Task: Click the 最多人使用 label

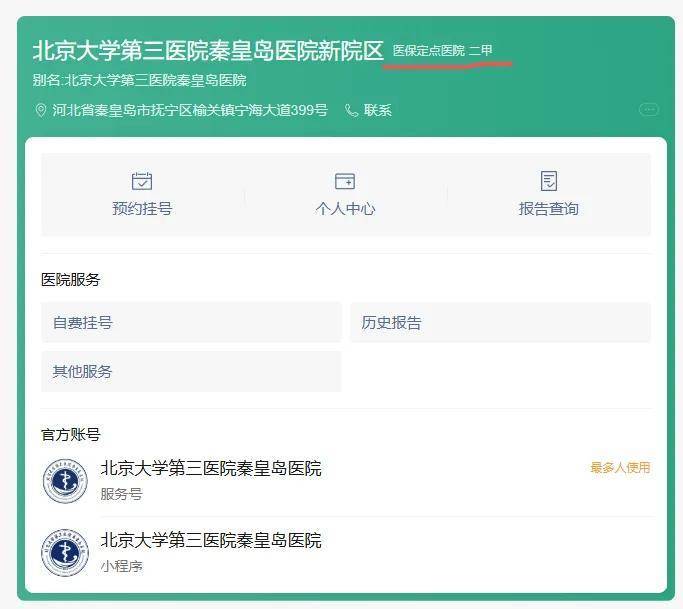Action: (x=620, y=467)
